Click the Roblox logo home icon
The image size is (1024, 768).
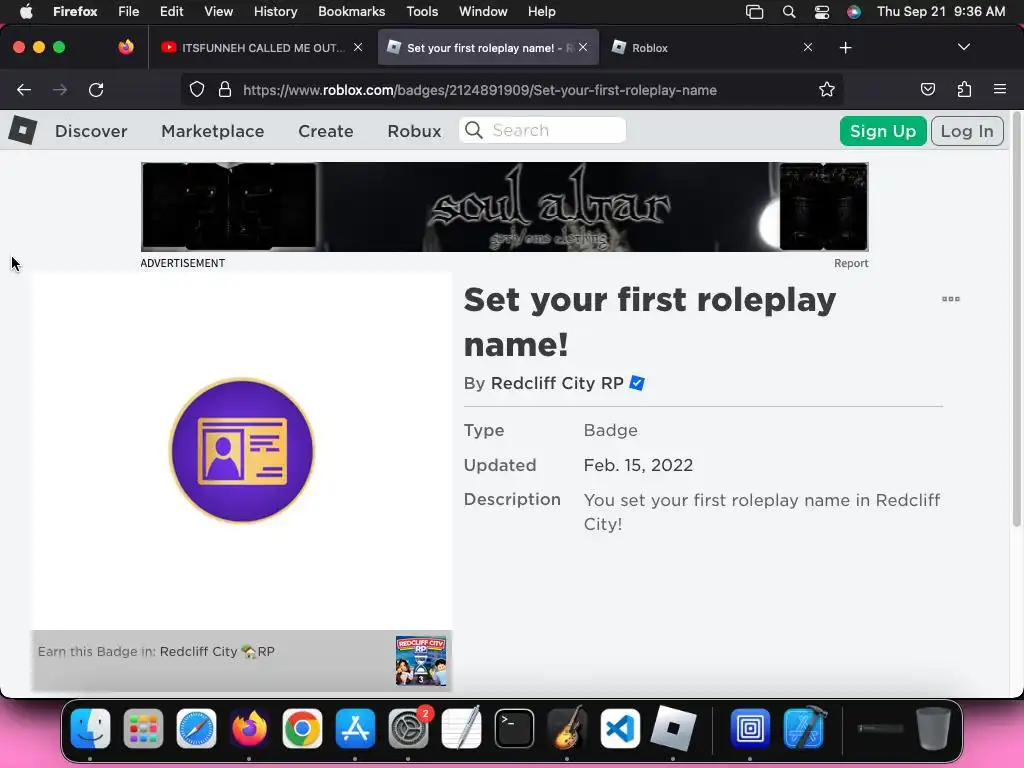point(23,131)
